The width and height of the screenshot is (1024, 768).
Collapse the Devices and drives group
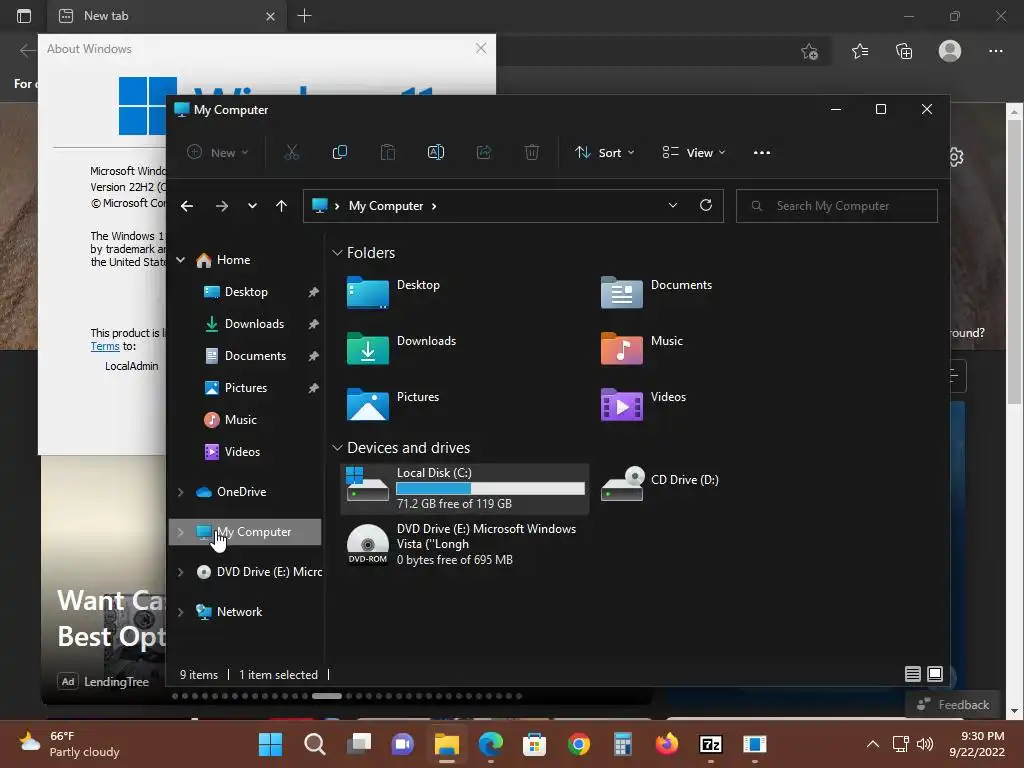(337, 447)
